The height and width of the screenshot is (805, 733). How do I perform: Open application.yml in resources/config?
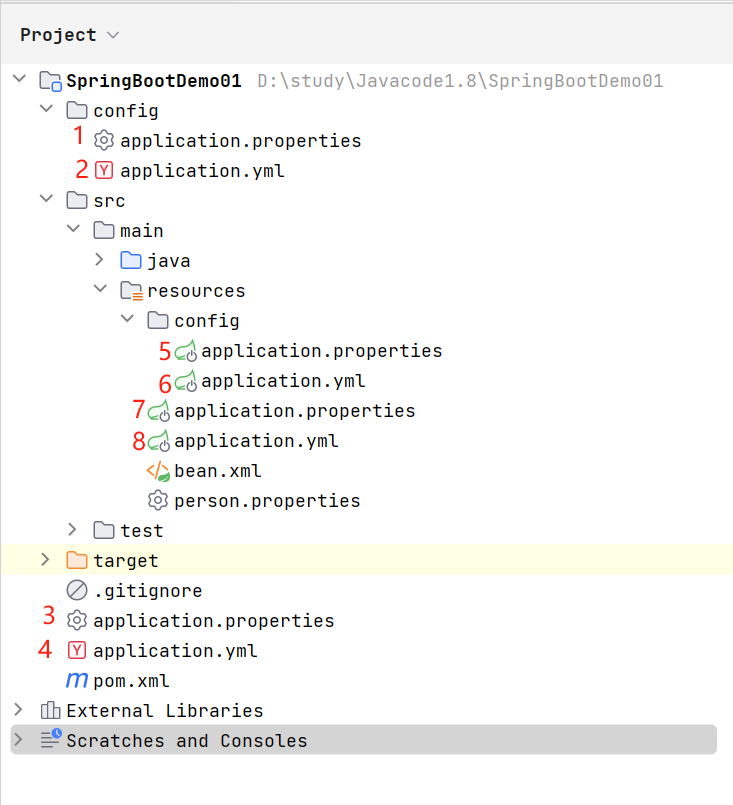click(x=283, y=381)
